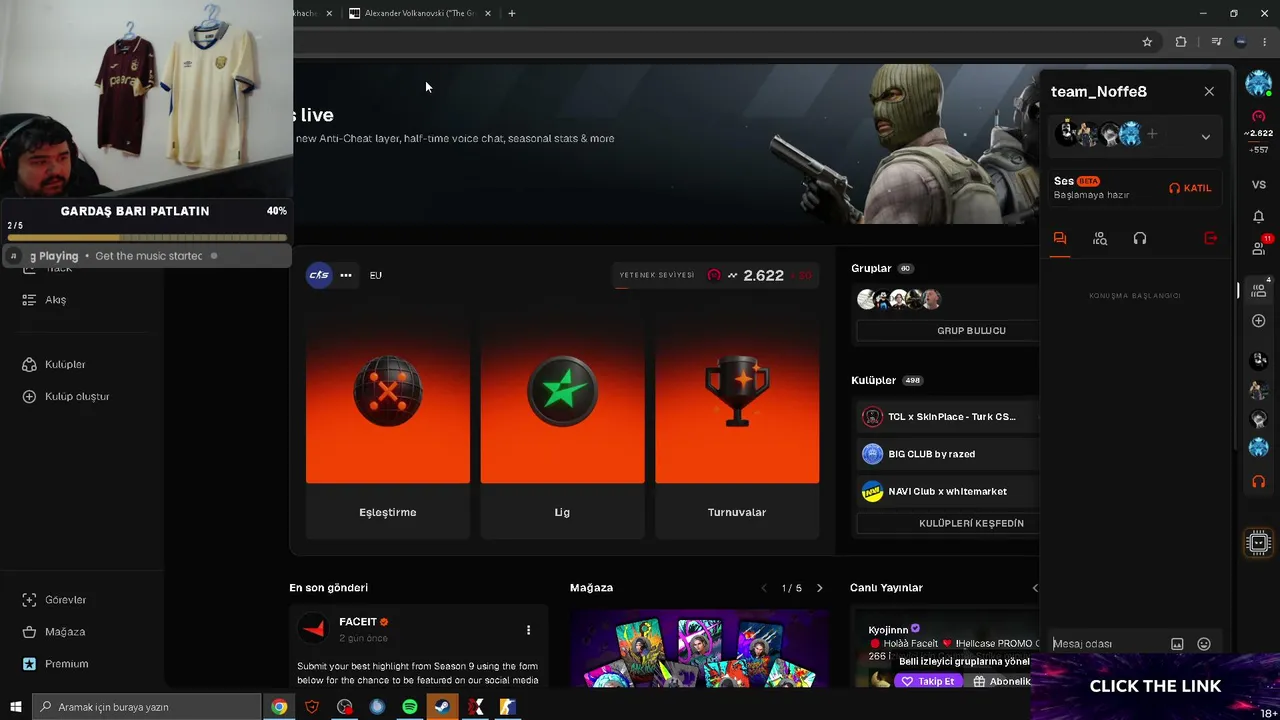Bookmark this page with star icon
Viewport: 1280px width, 720px height.
click(x=1147, y=42)
